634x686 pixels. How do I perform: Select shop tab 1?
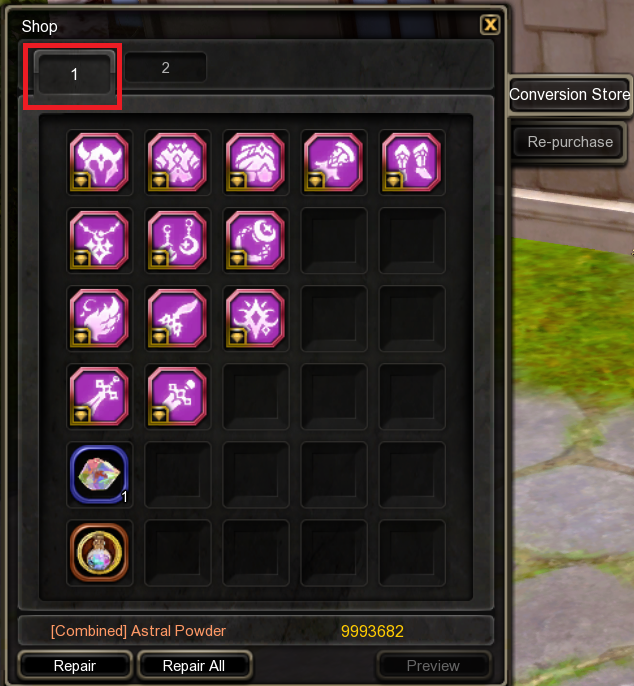[74, 74]
